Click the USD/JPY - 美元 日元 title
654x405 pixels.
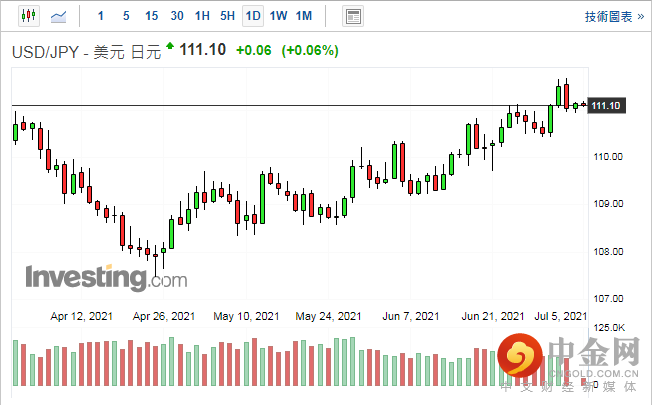click(86, 52)
